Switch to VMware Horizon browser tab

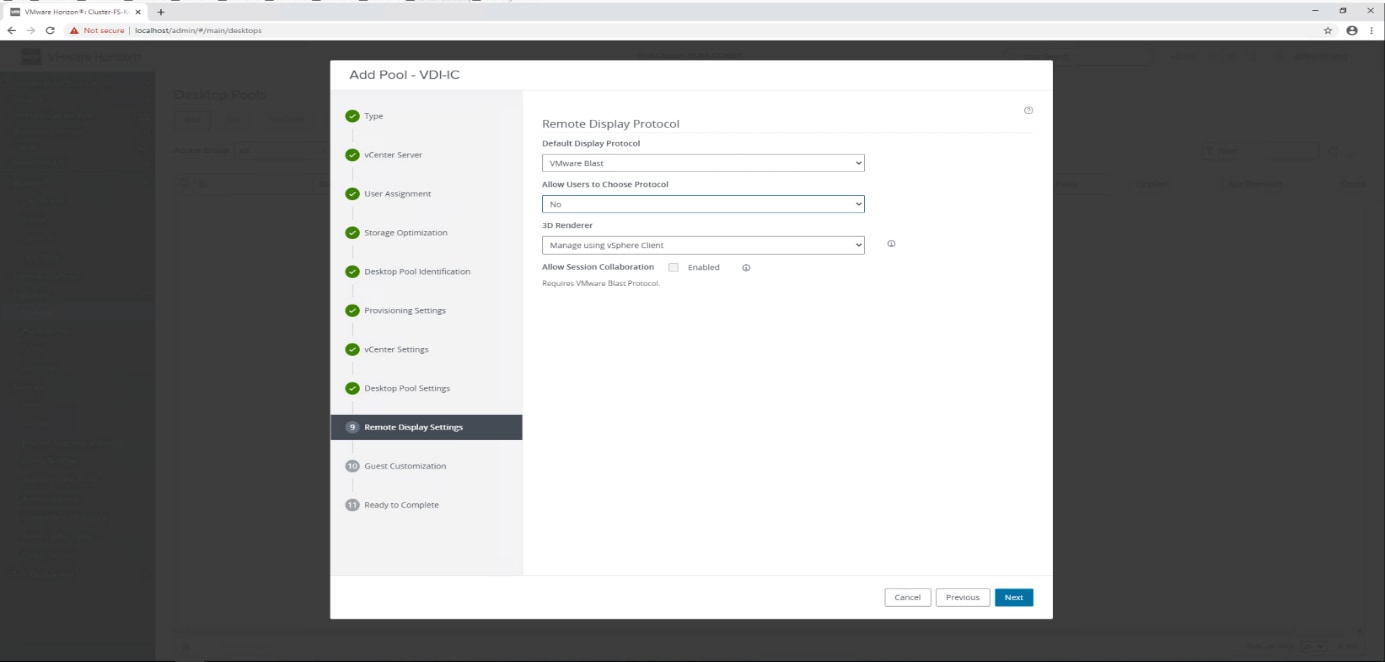coord(76,11)
